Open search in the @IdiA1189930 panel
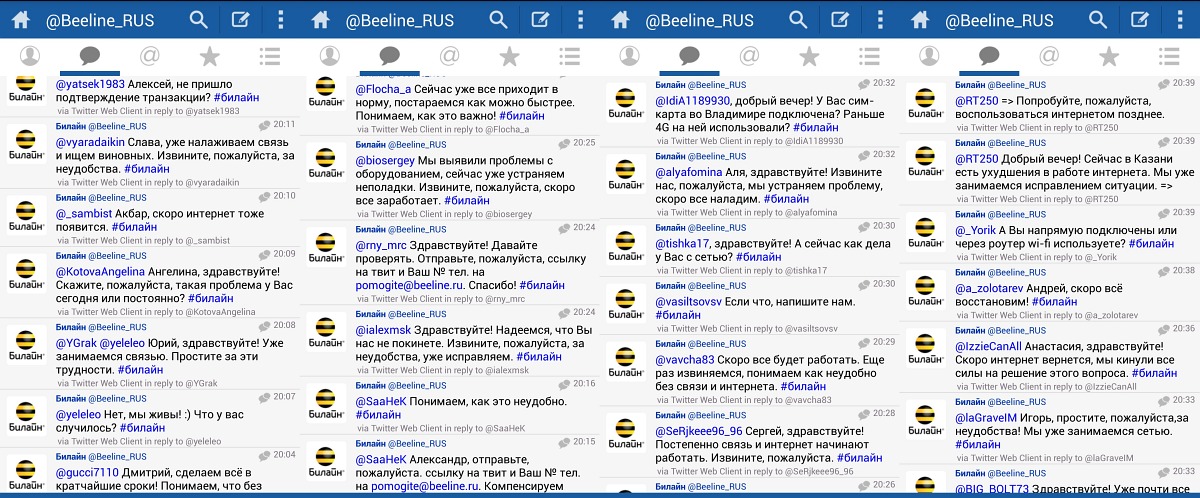The width and height of the screenshot is (1200, 498). click(x=798, y=20)
